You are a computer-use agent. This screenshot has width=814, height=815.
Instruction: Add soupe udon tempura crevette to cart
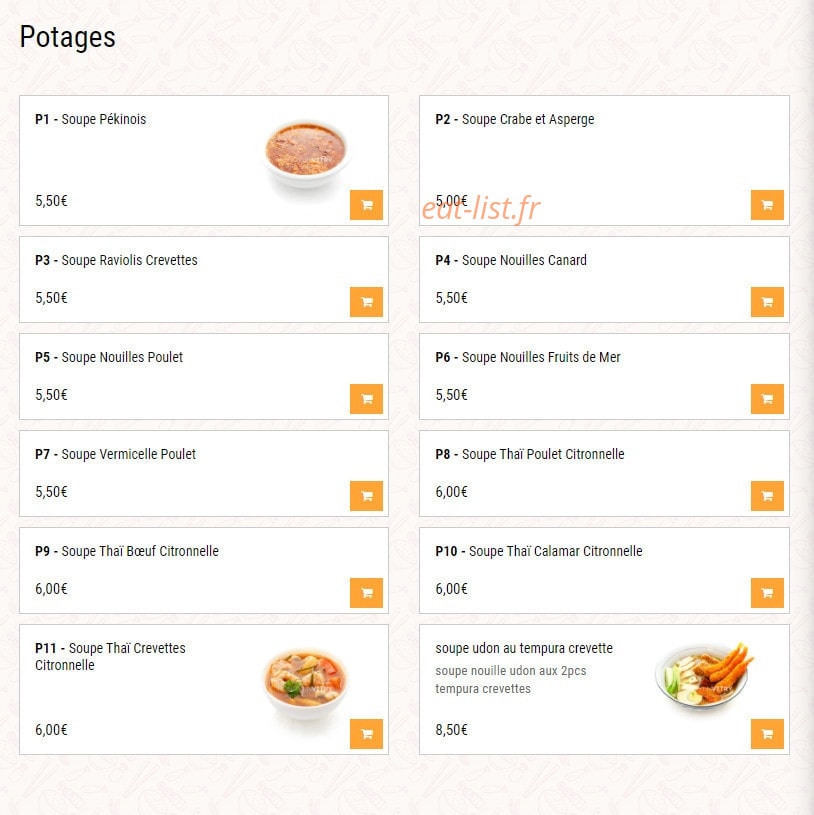click(767, 733)
